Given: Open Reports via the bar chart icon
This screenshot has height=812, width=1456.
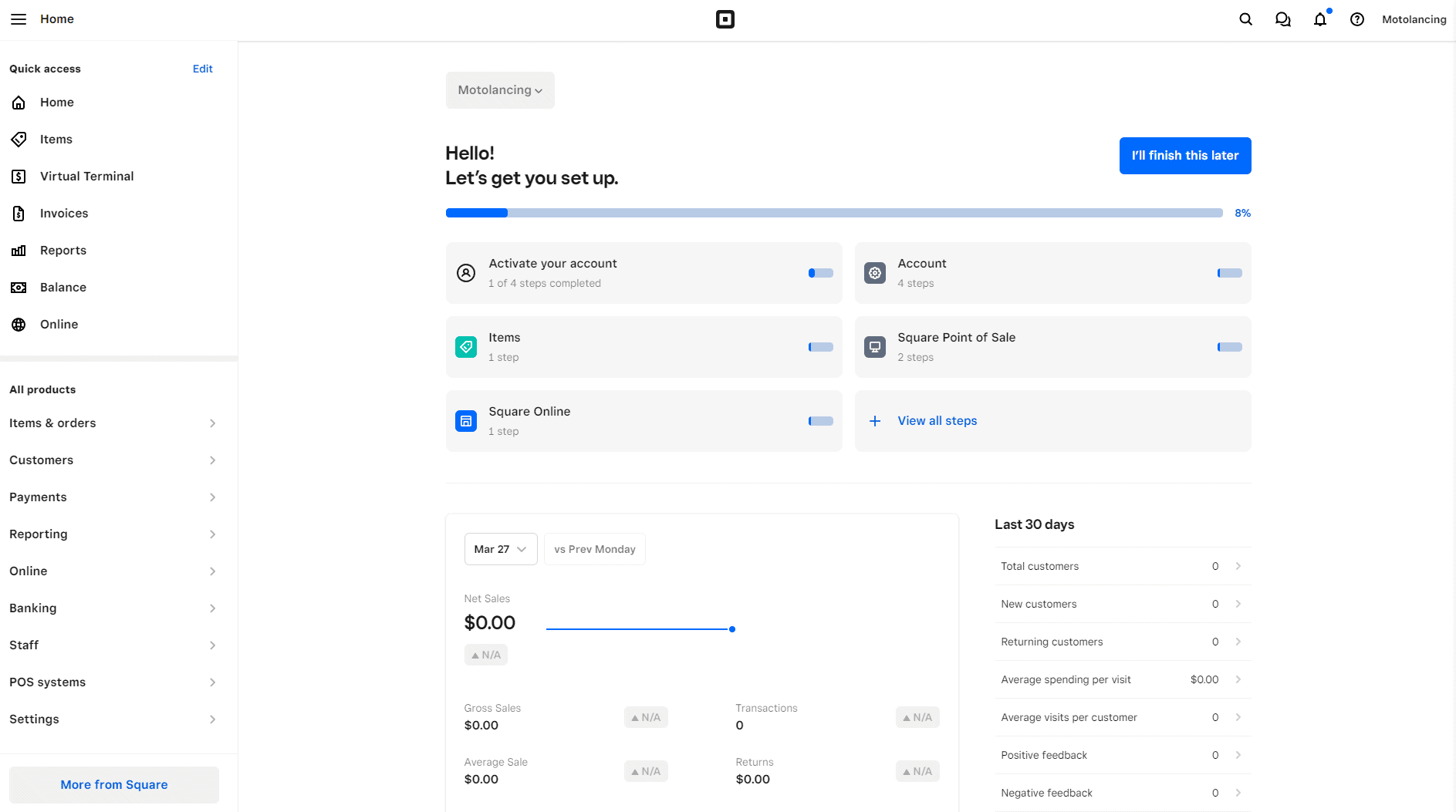Looking at the screenshot, I should coord(63,250).
